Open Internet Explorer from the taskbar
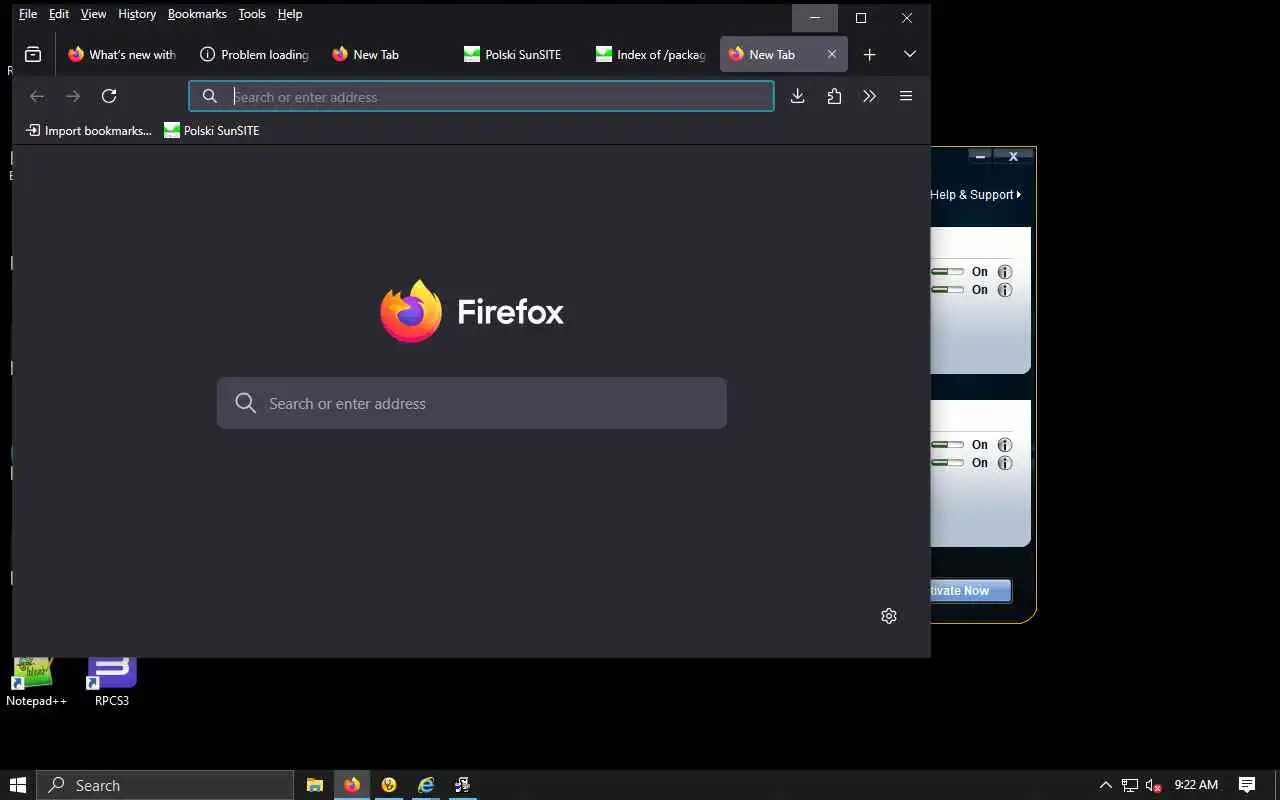This screenshot has height=800, width=1280. point(426,785)
